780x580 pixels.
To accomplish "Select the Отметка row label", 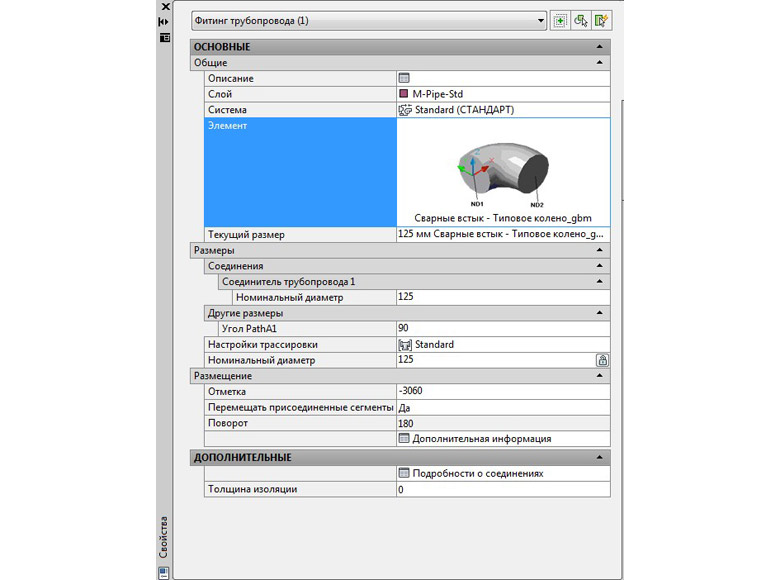I will pyautogui.click(x=300, y=391).
